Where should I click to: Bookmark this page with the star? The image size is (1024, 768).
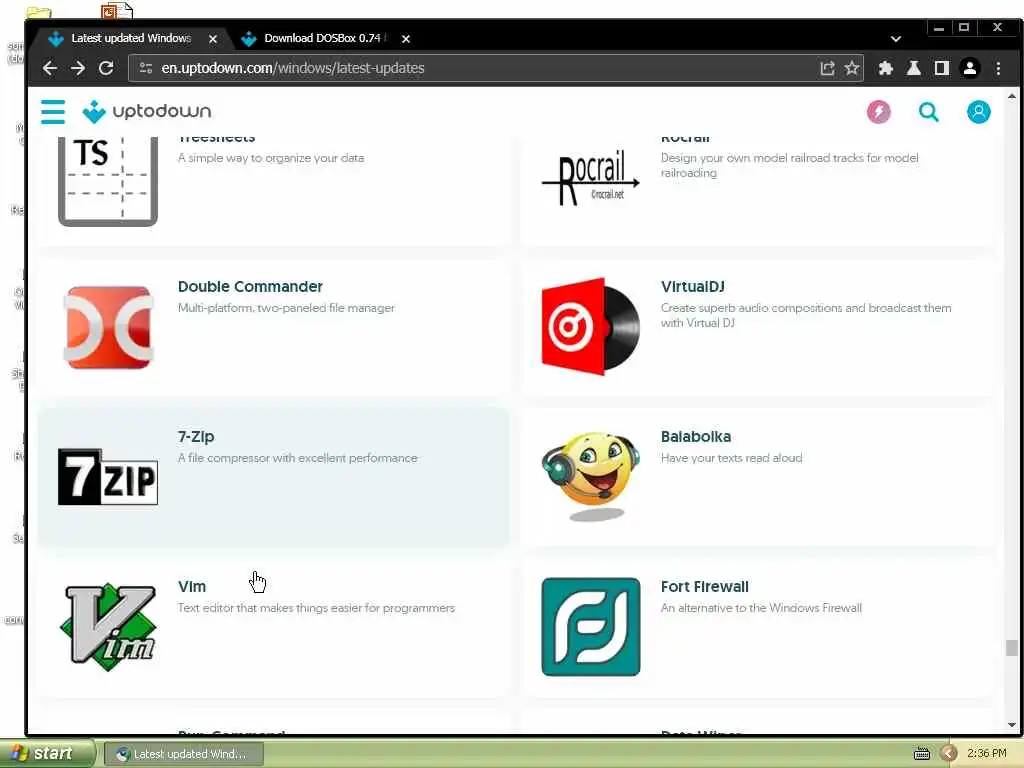pyautogui.click(x=852, y=68)
